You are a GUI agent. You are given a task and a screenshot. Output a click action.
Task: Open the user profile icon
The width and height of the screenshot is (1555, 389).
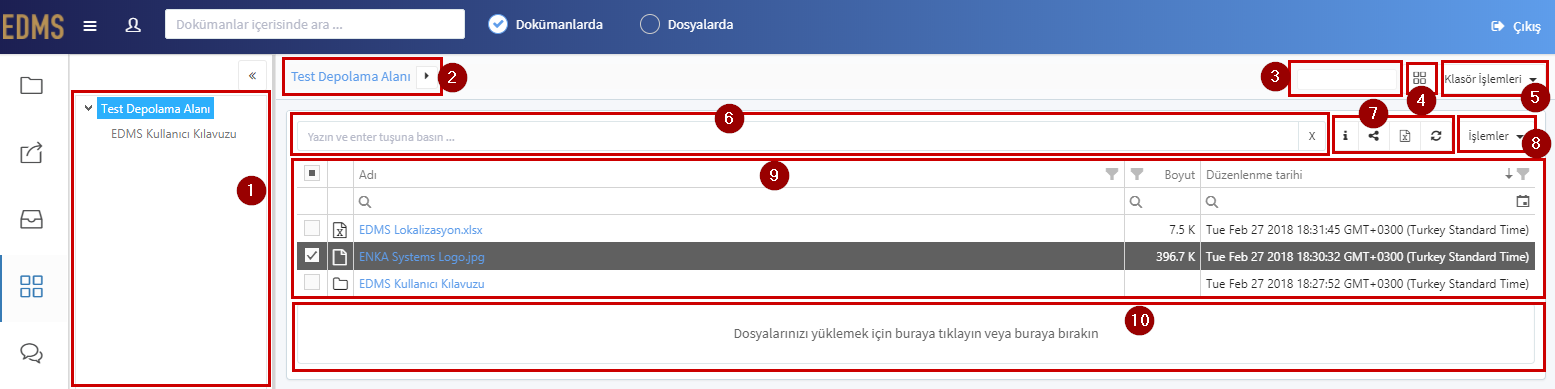[133, 26]
